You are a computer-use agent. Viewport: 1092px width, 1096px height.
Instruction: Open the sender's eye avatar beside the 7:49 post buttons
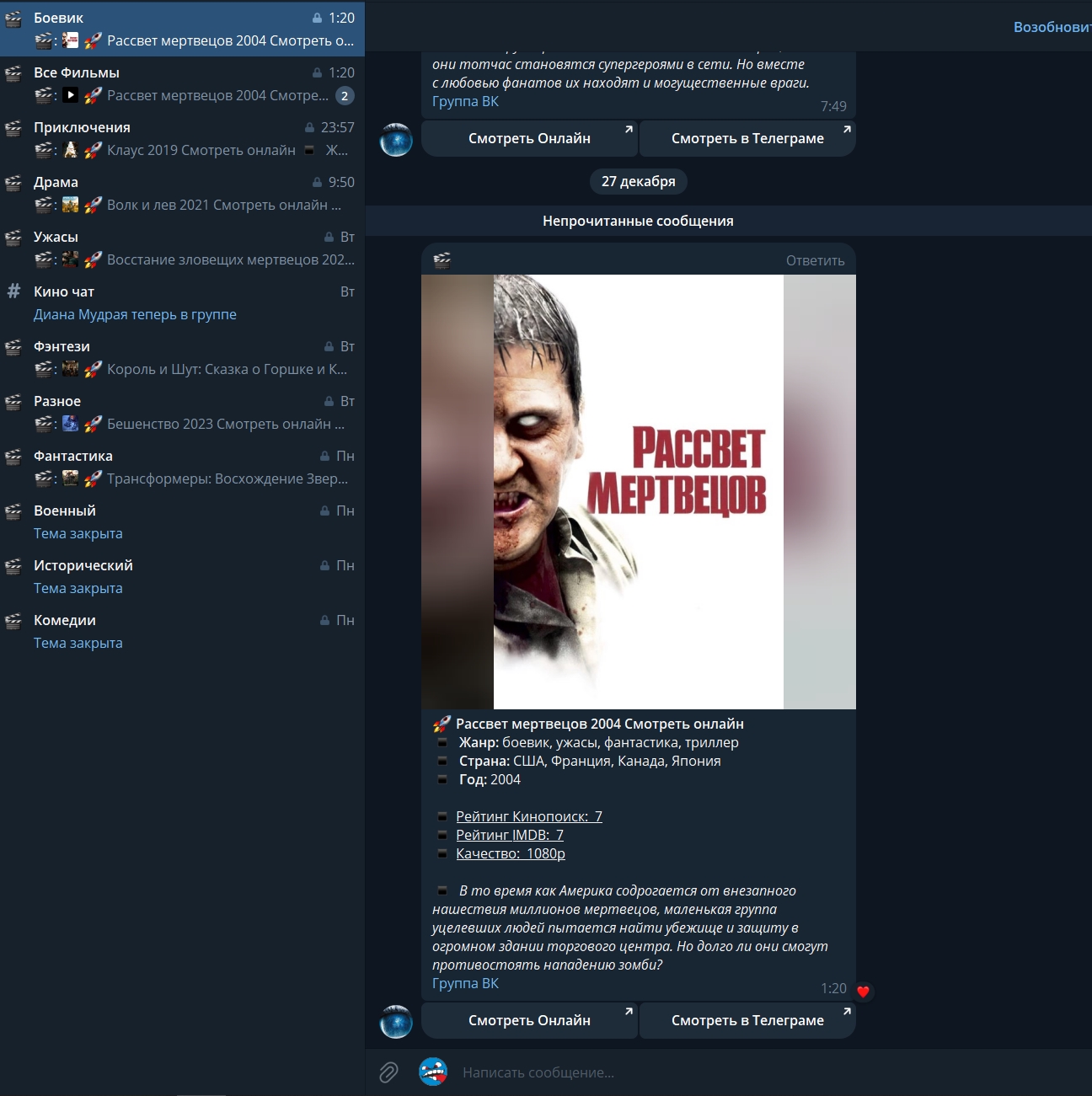(x=396, y=140)
